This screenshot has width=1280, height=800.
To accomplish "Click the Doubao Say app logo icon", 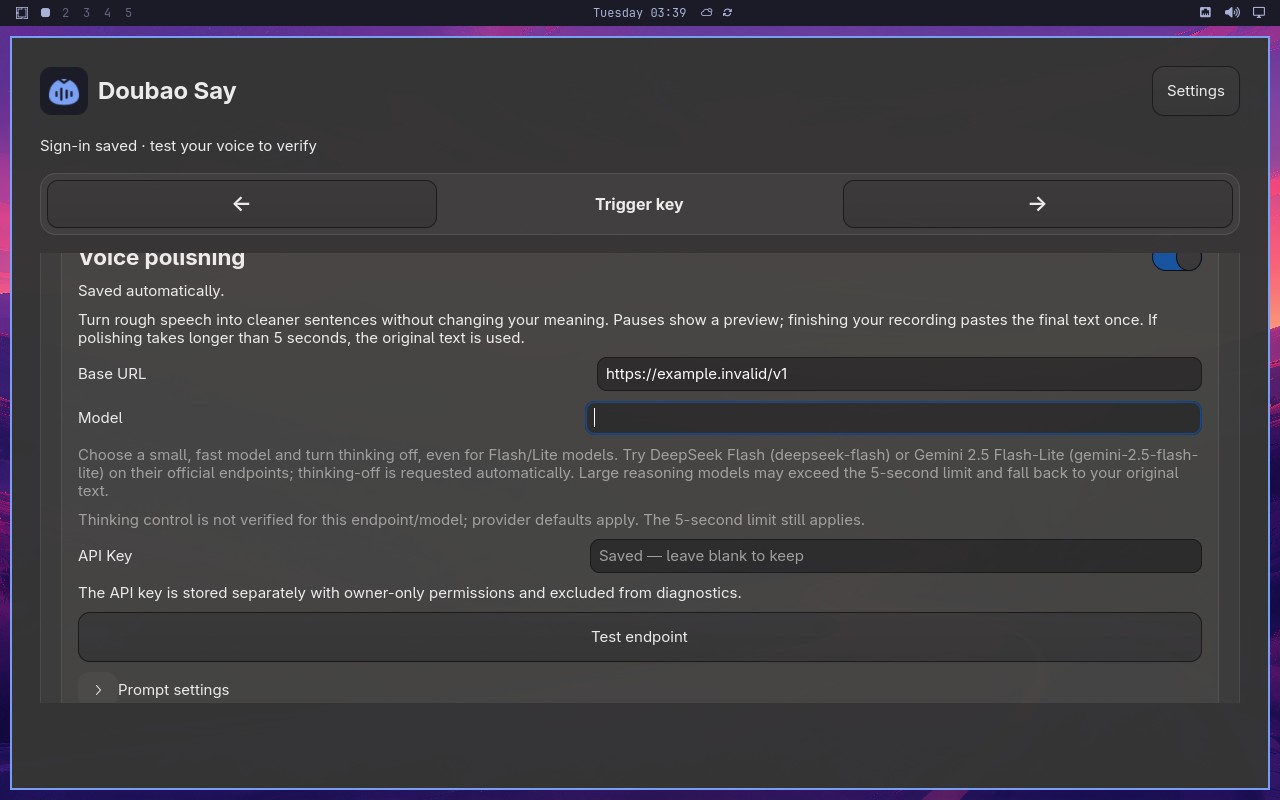I will (64, 91).
